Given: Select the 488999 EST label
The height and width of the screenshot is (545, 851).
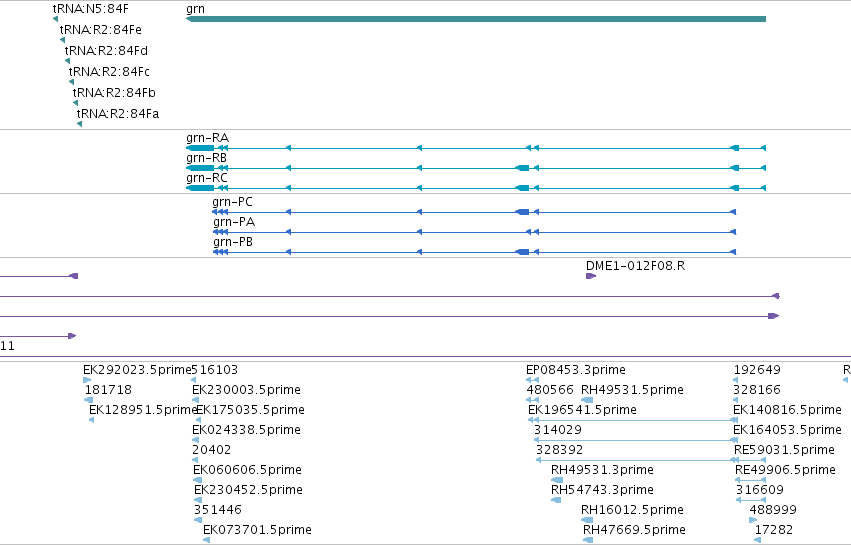Looking at the screenshot, I should click(x=773, y=510).
